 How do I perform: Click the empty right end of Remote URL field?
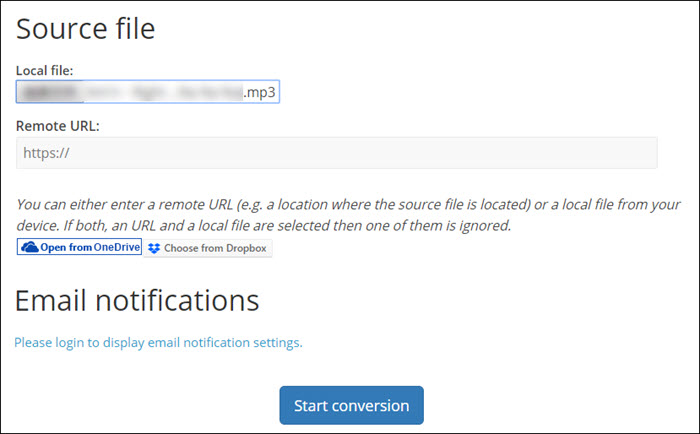click(600, 153)
